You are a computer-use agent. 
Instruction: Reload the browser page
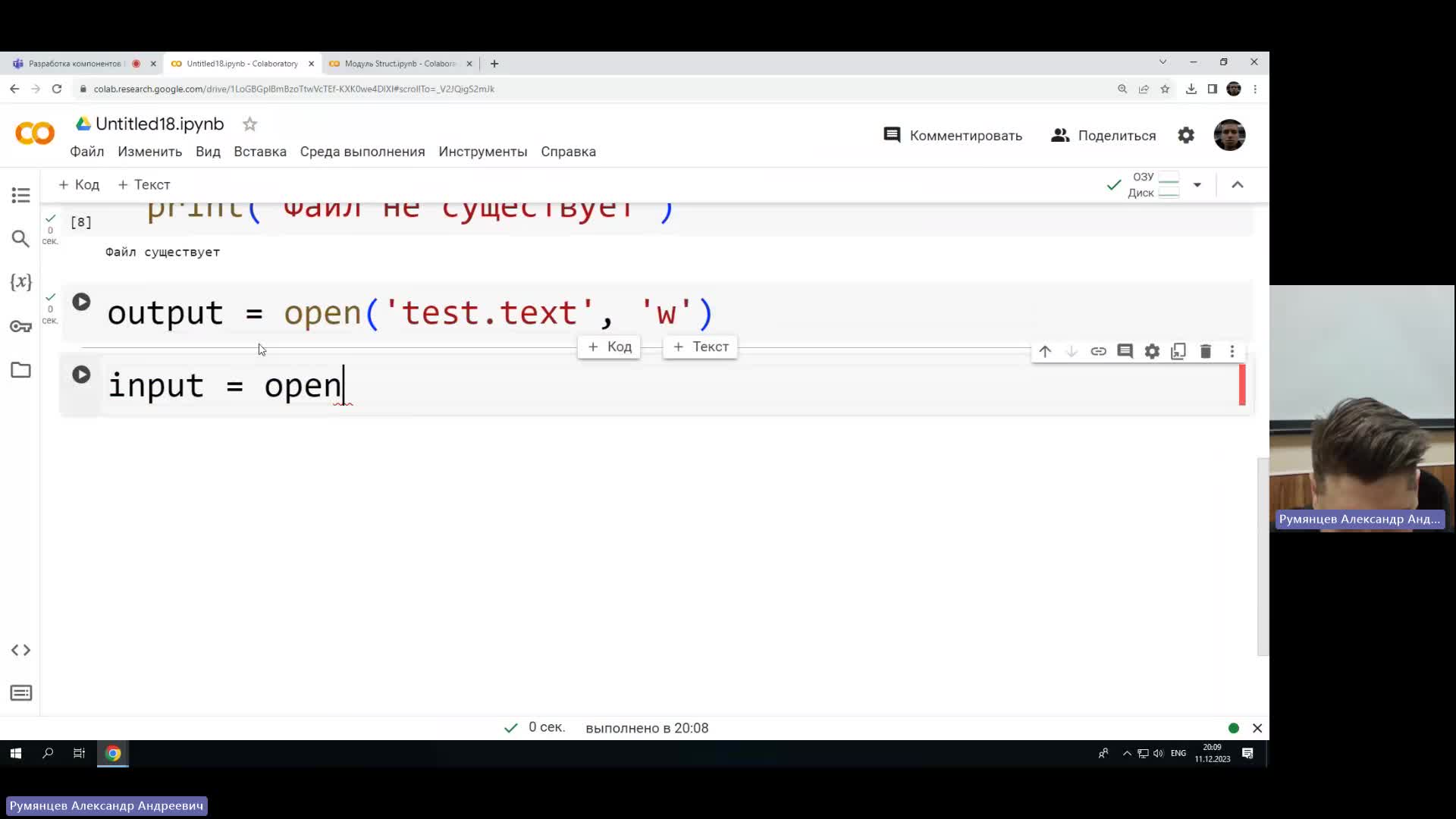(x=57, y=89)
